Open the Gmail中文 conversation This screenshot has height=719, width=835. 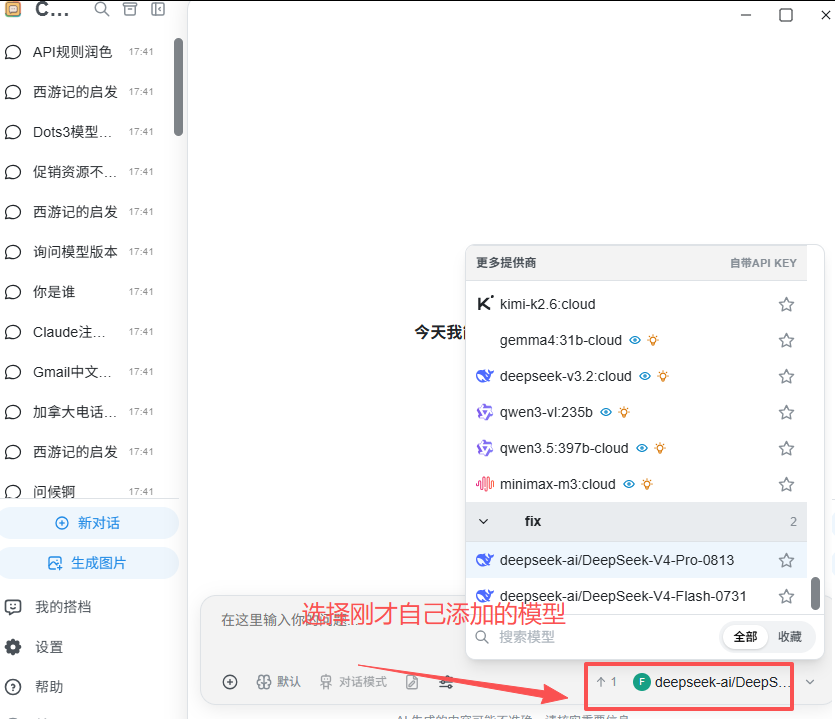pos(85,372)
